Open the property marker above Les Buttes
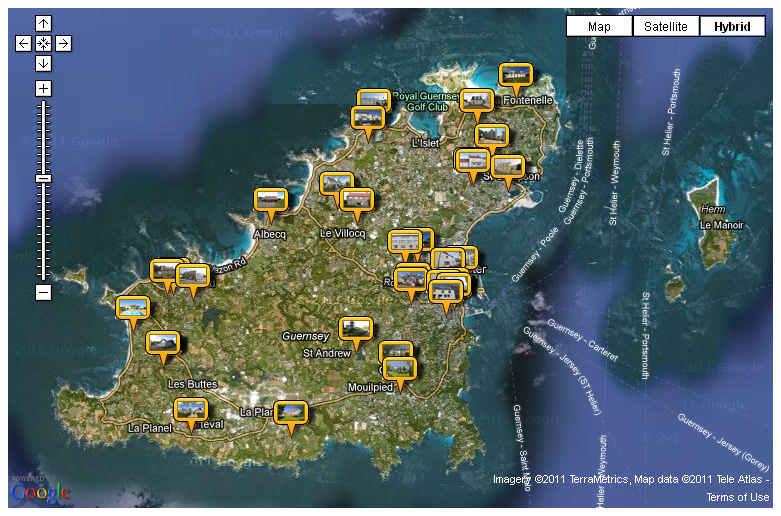 click(163, 343)
